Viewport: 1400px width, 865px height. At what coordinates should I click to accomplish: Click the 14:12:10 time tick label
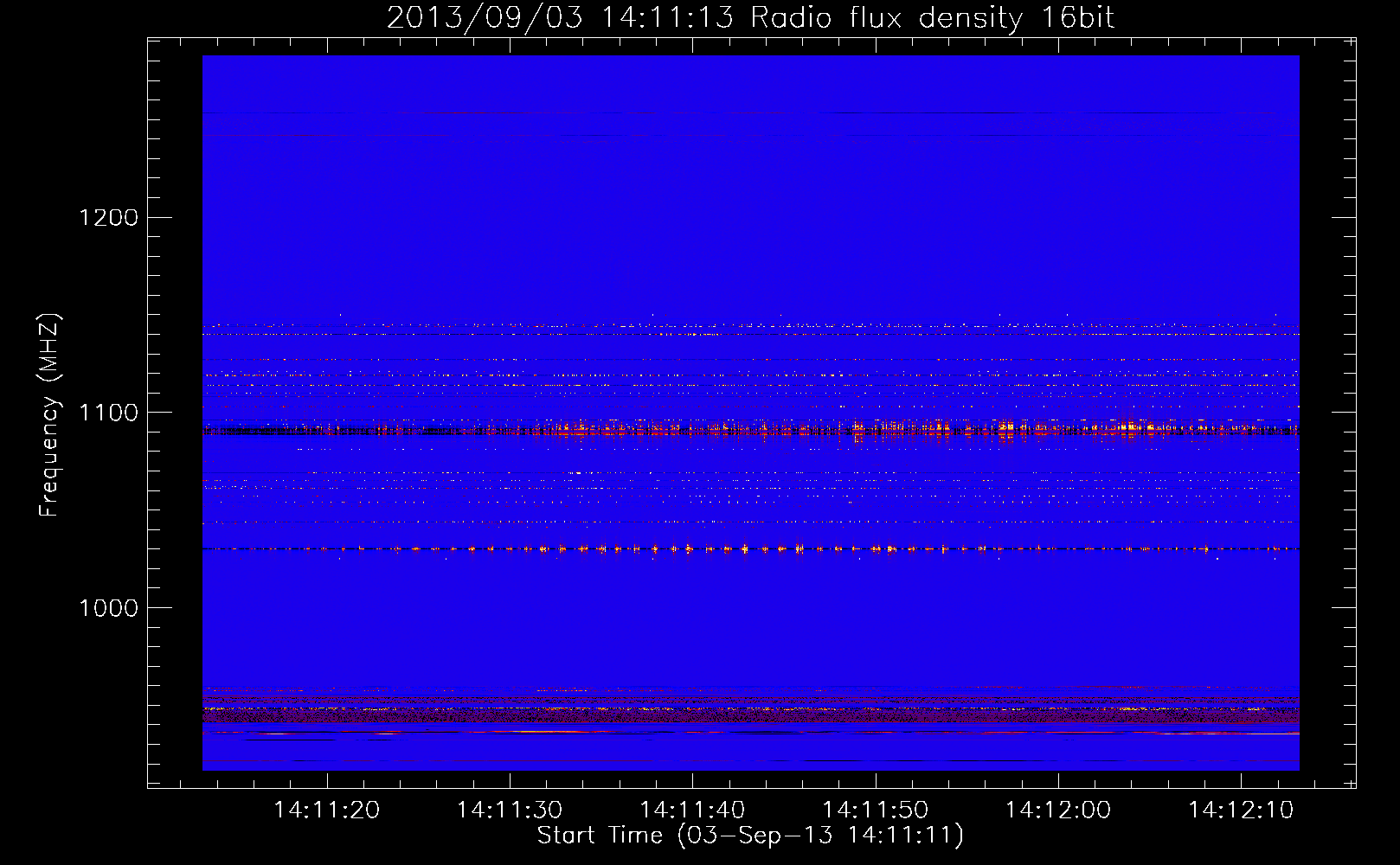(x=1241, y=811)
